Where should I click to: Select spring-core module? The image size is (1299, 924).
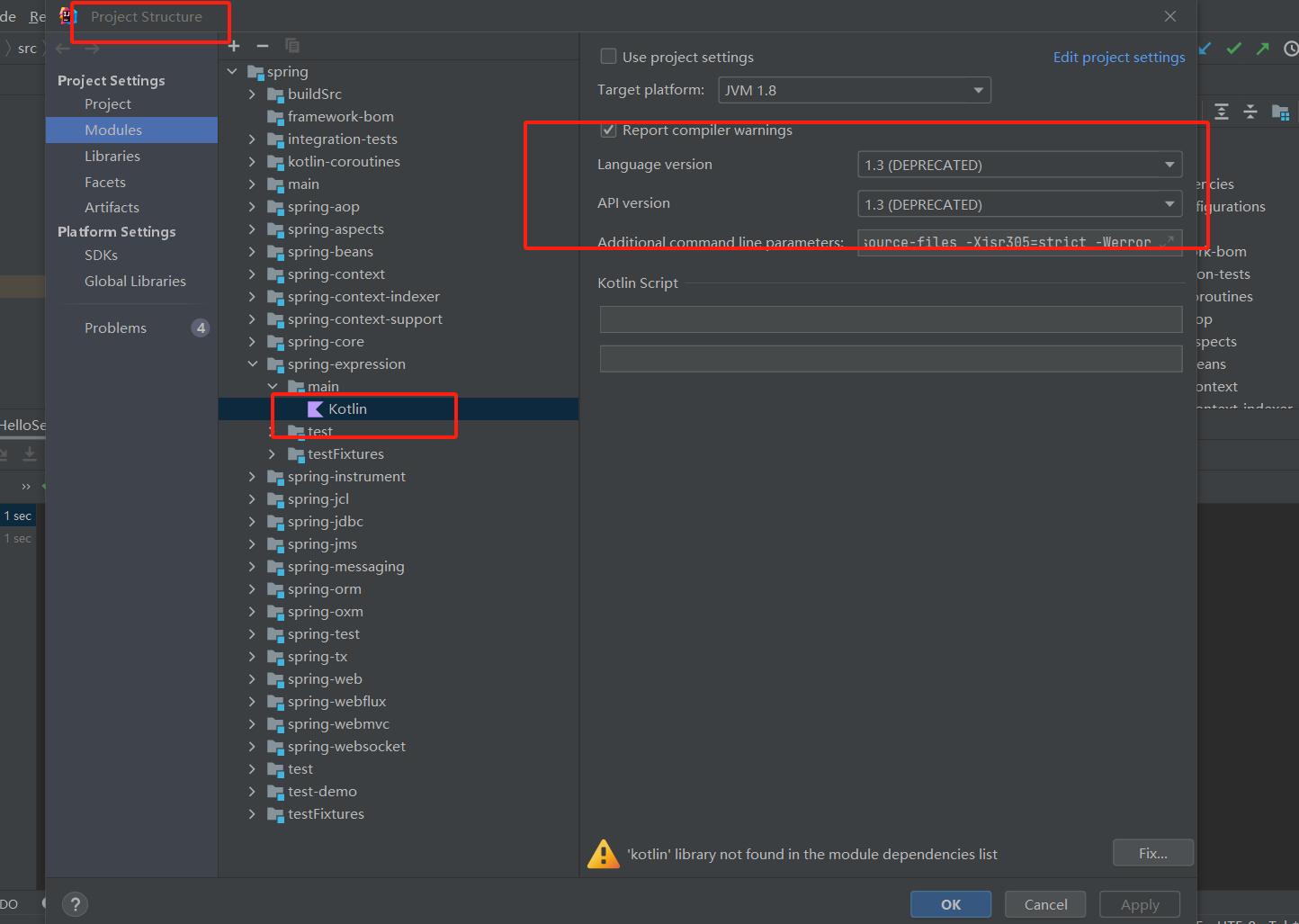(326, 342)
